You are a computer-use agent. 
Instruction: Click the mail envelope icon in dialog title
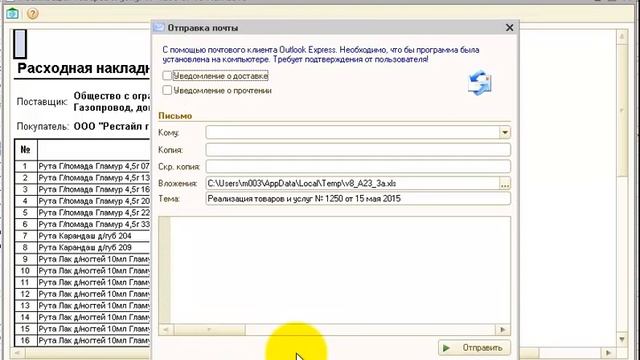[x=159, y=28]
